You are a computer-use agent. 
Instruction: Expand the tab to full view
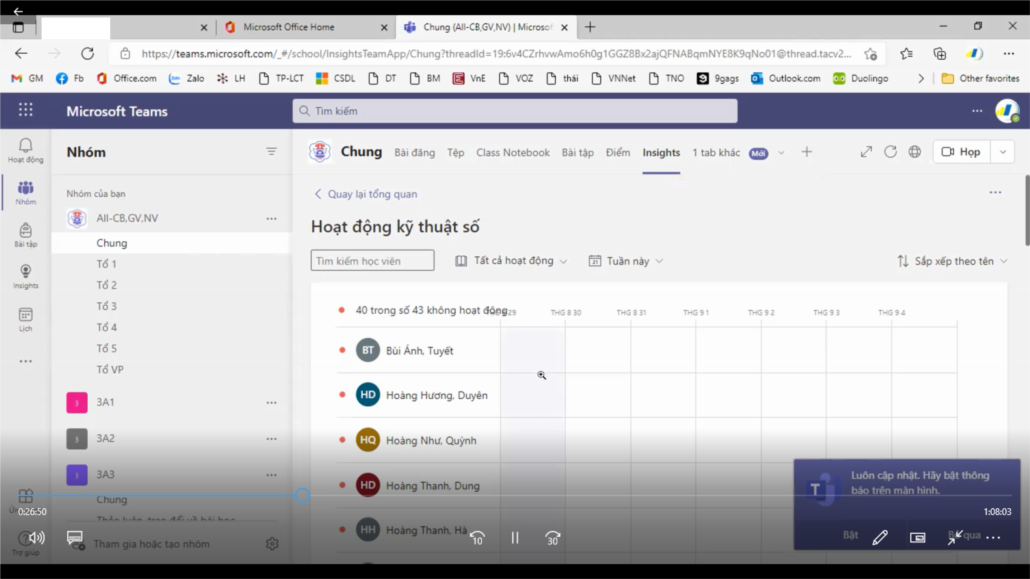coord(866,152)
